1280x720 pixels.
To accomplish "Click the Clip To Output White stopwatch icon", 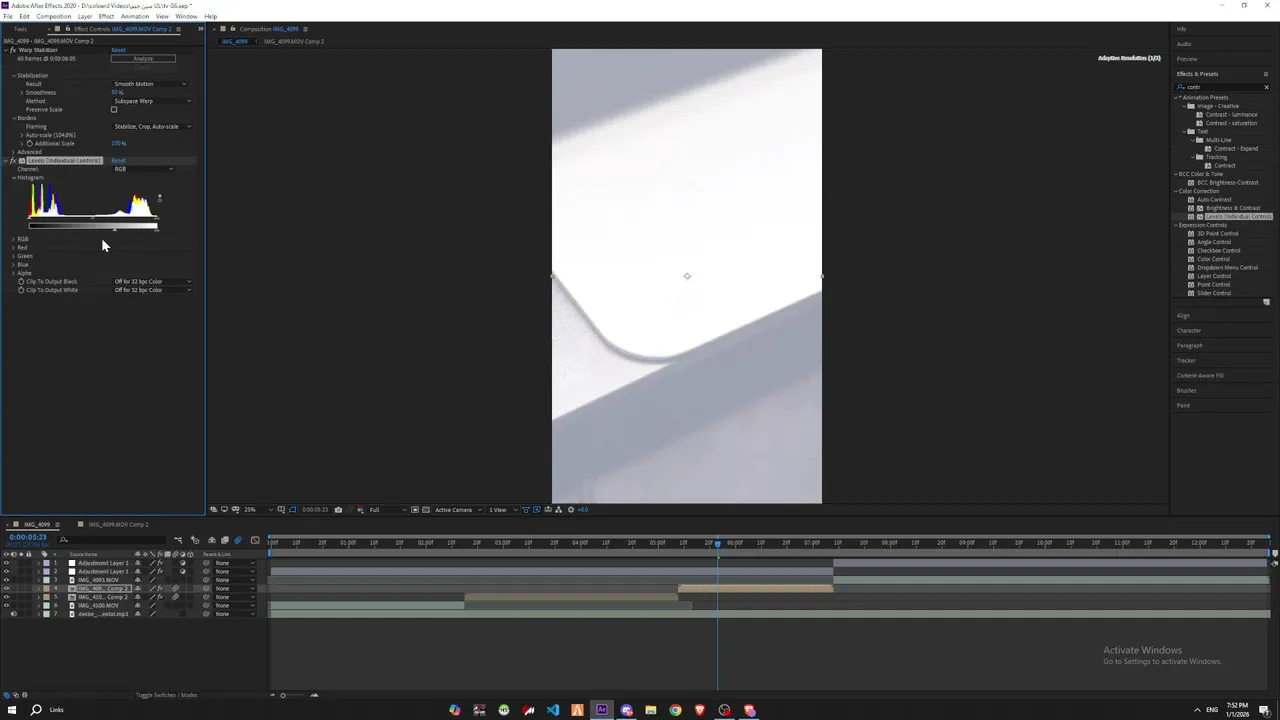I will (x=21, y=290).
